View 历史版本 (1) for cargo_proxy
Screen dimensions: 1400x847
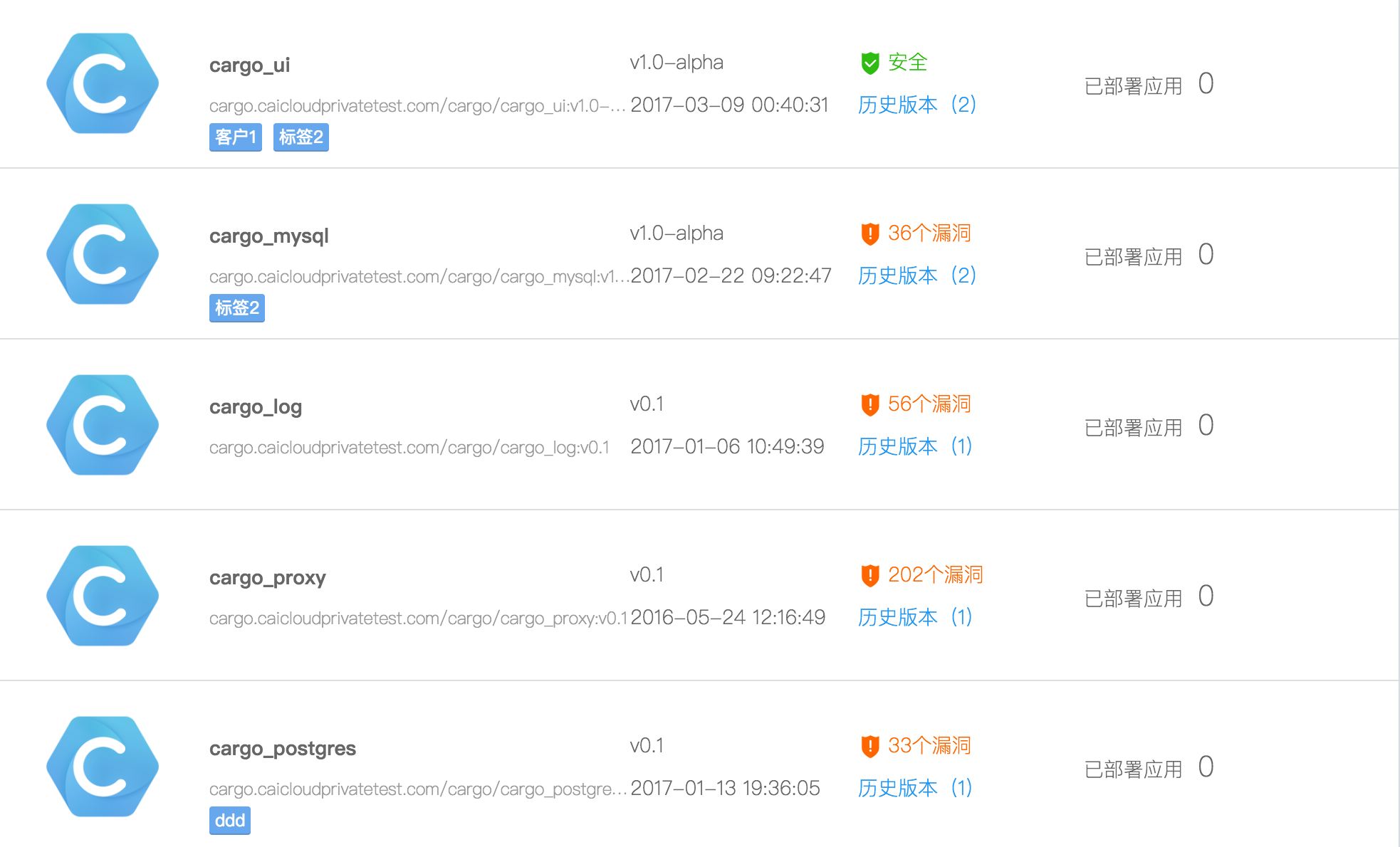(x=915, y=617)
